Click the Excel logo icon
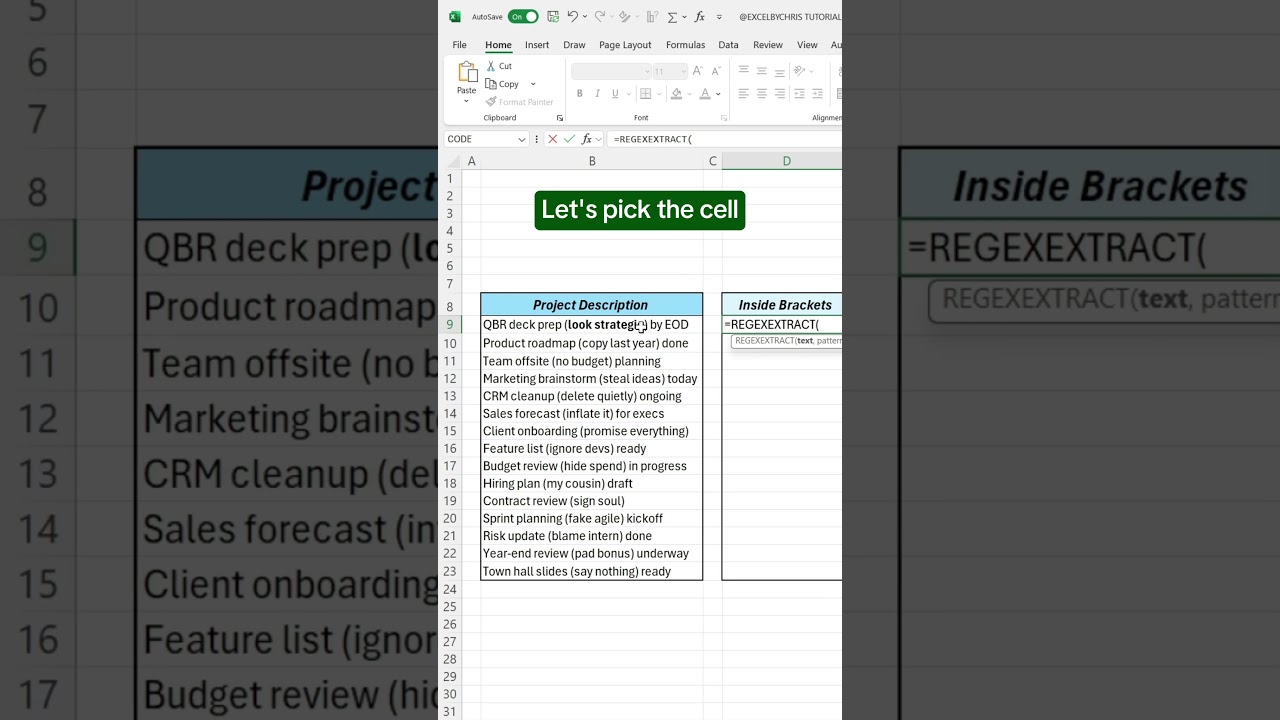This screenshot has width=1280, height=720. [455, 16]
